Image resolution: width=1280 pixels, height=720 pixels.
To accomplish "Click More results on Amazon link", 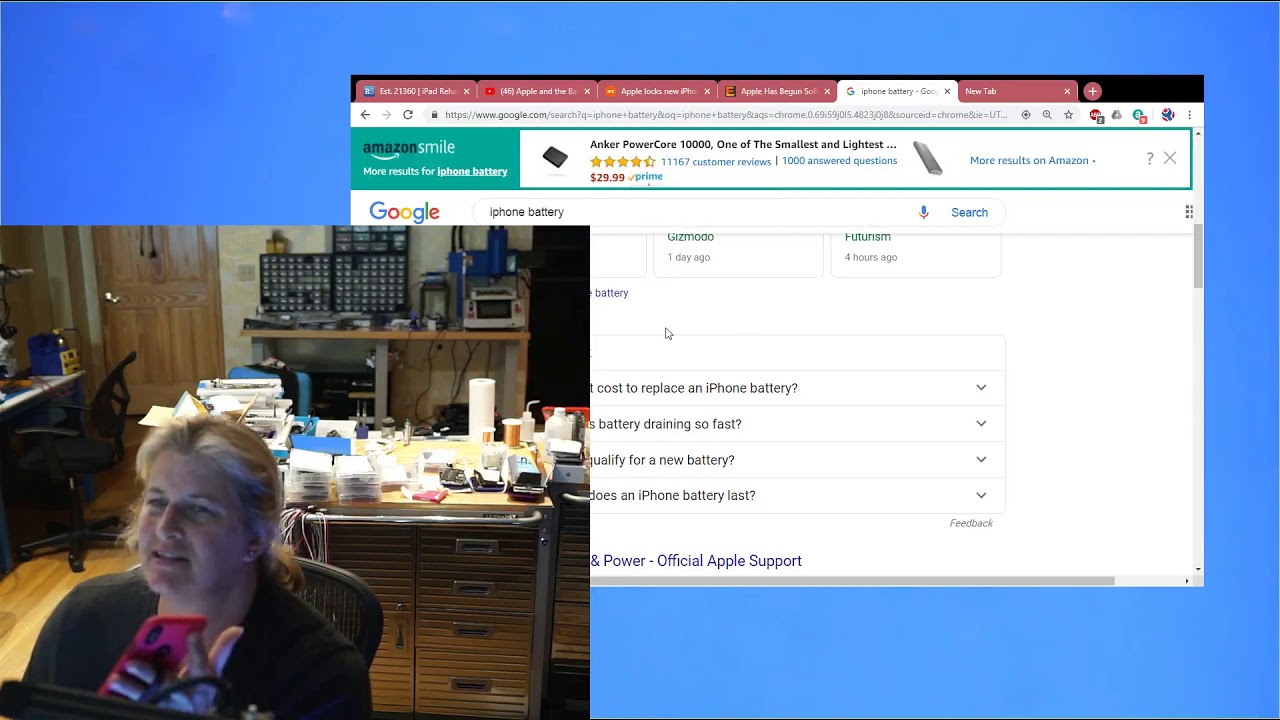I will tap(1032, 160).
